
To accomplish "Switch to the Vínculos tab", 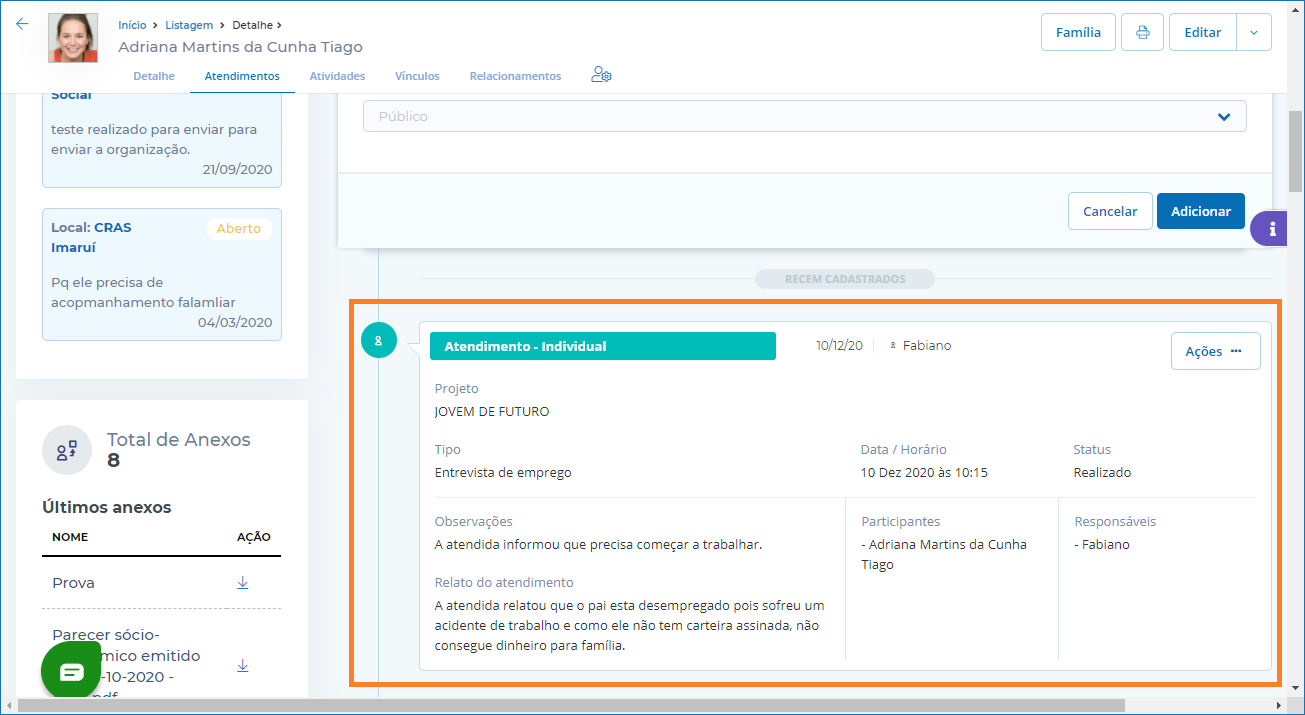I will tap(417, 76).
